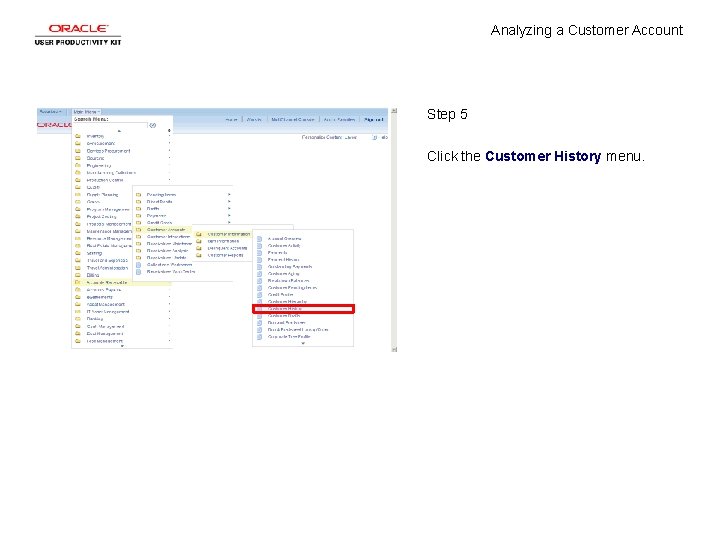Open Project Costing menu entry
The width and height of the screenshot is (720, 540).
(x=101, y=217)
